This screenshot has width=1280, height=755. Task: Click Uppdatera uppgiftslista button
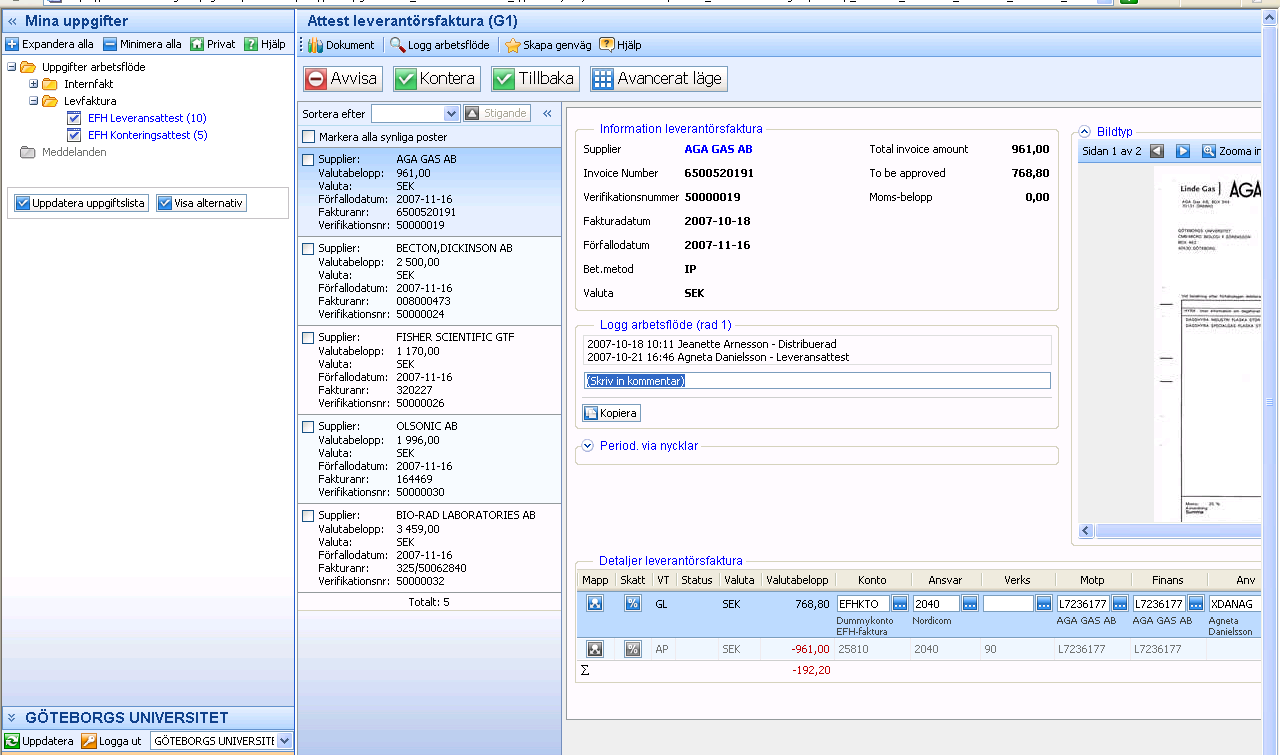[81, 203]
